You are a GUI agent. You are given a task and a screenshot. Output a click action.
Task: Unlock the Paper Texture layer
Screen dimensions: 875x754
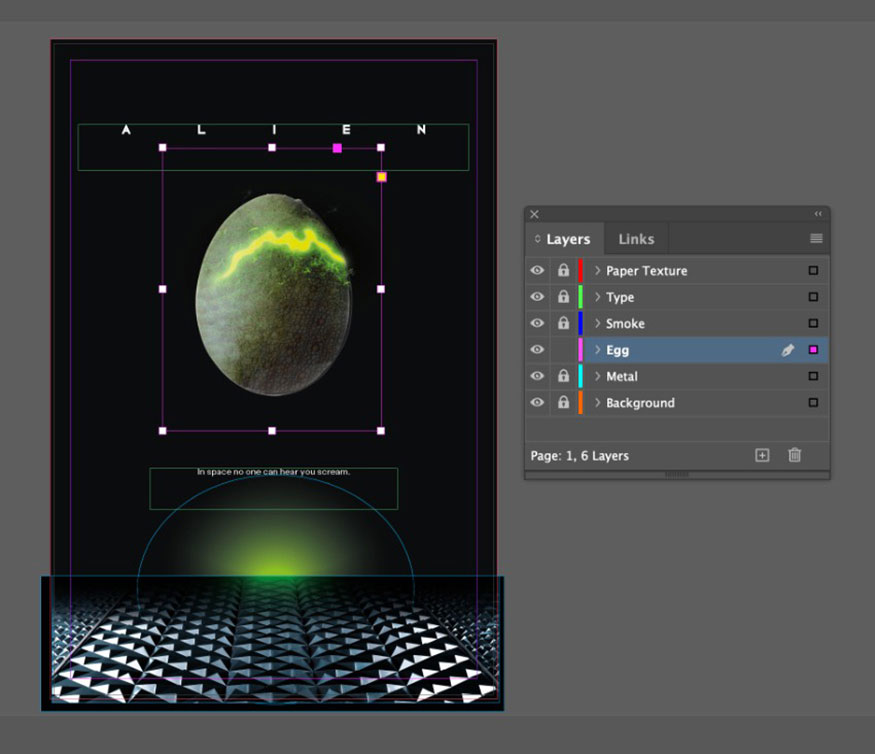(564, 271)
